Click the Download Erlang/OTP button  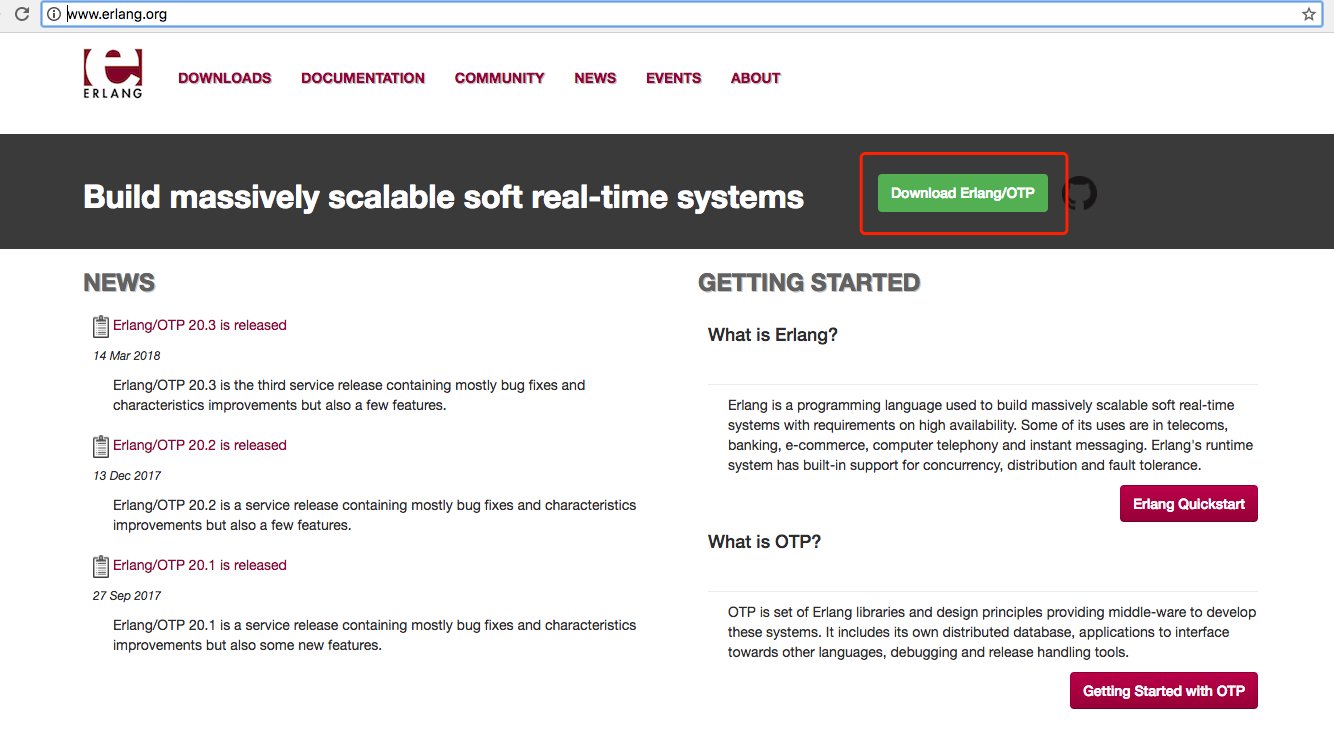pyautogui.click(x=963, y=193)
